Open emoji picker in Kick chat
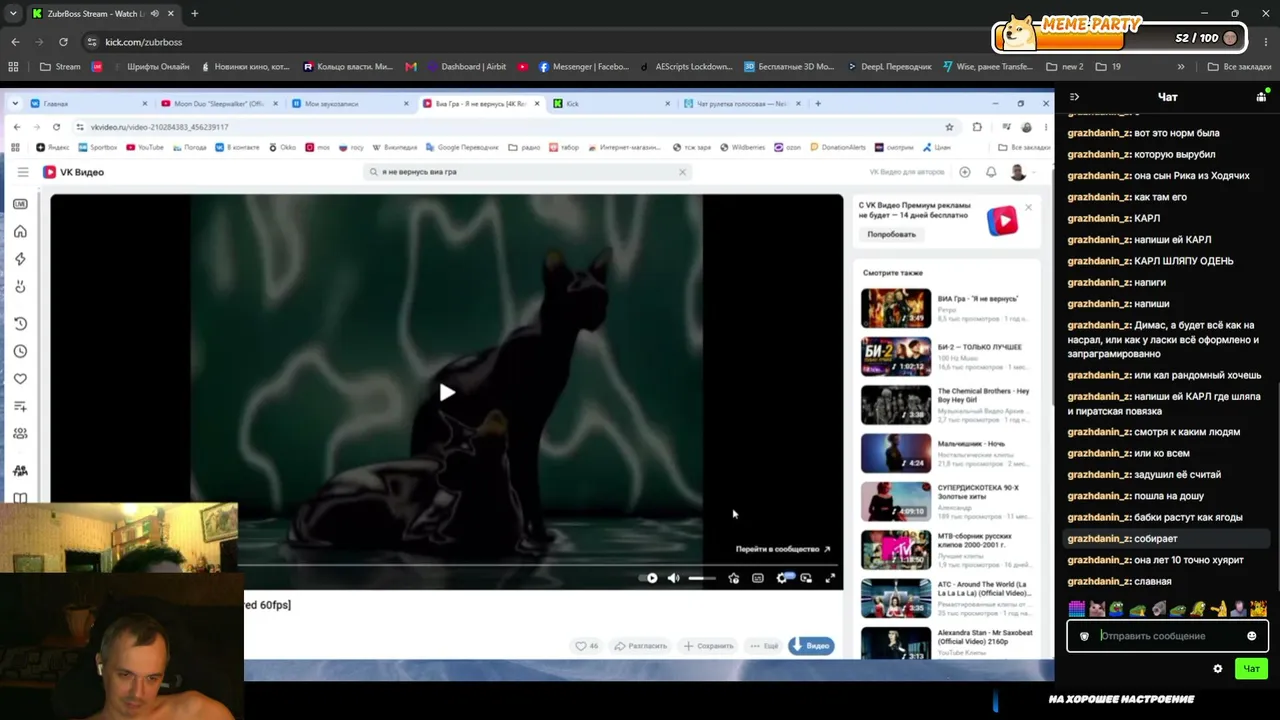 click(x=1251, y=636)
